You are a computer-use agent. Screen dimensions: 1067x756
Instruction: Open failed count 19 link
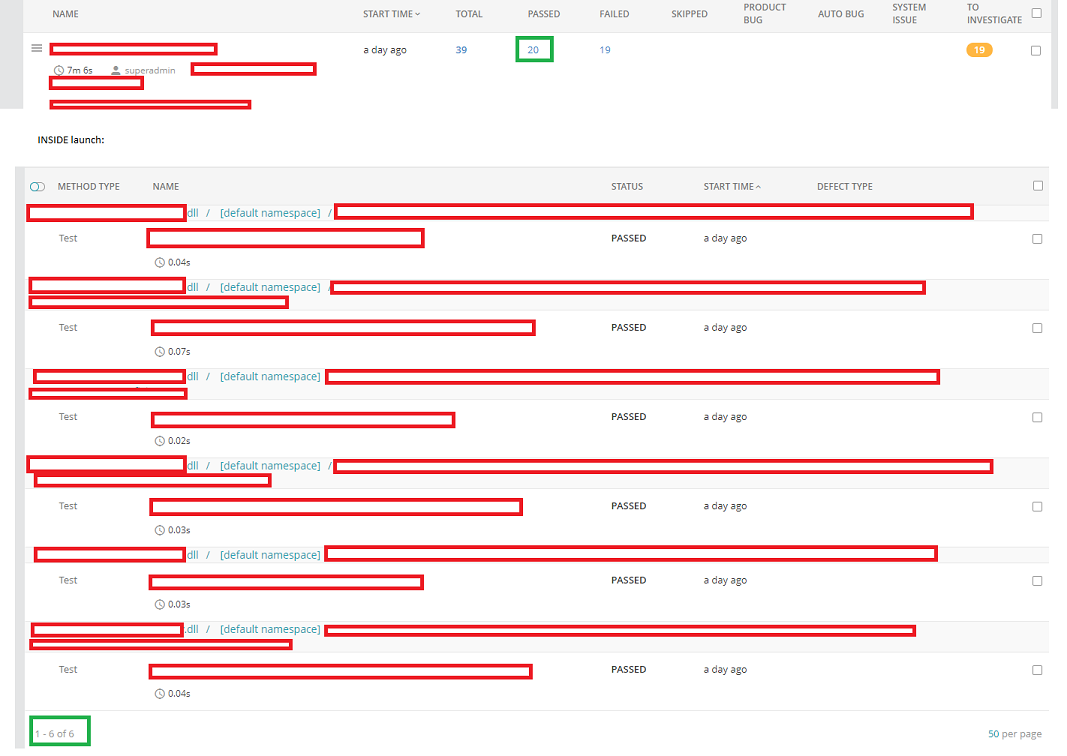coord(605,50)
